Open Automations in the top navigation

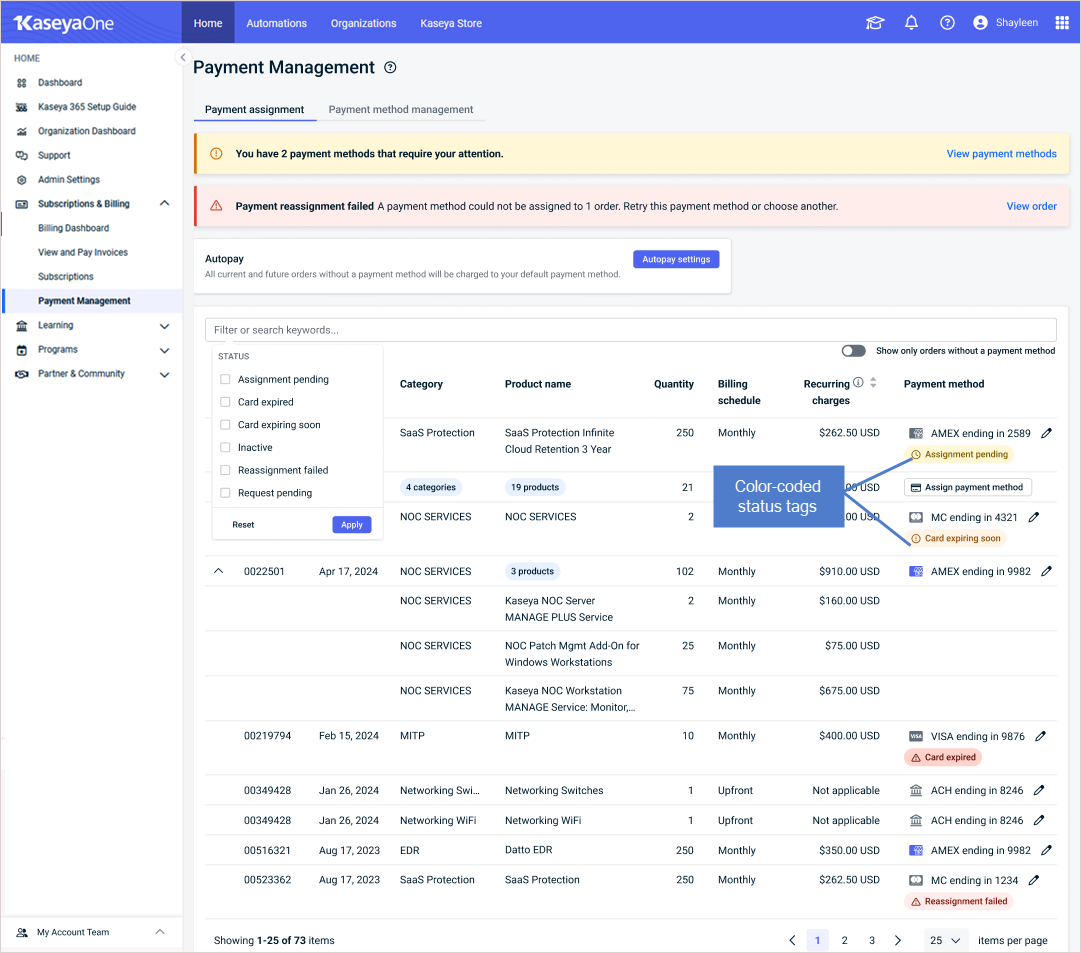pos(276,23)
